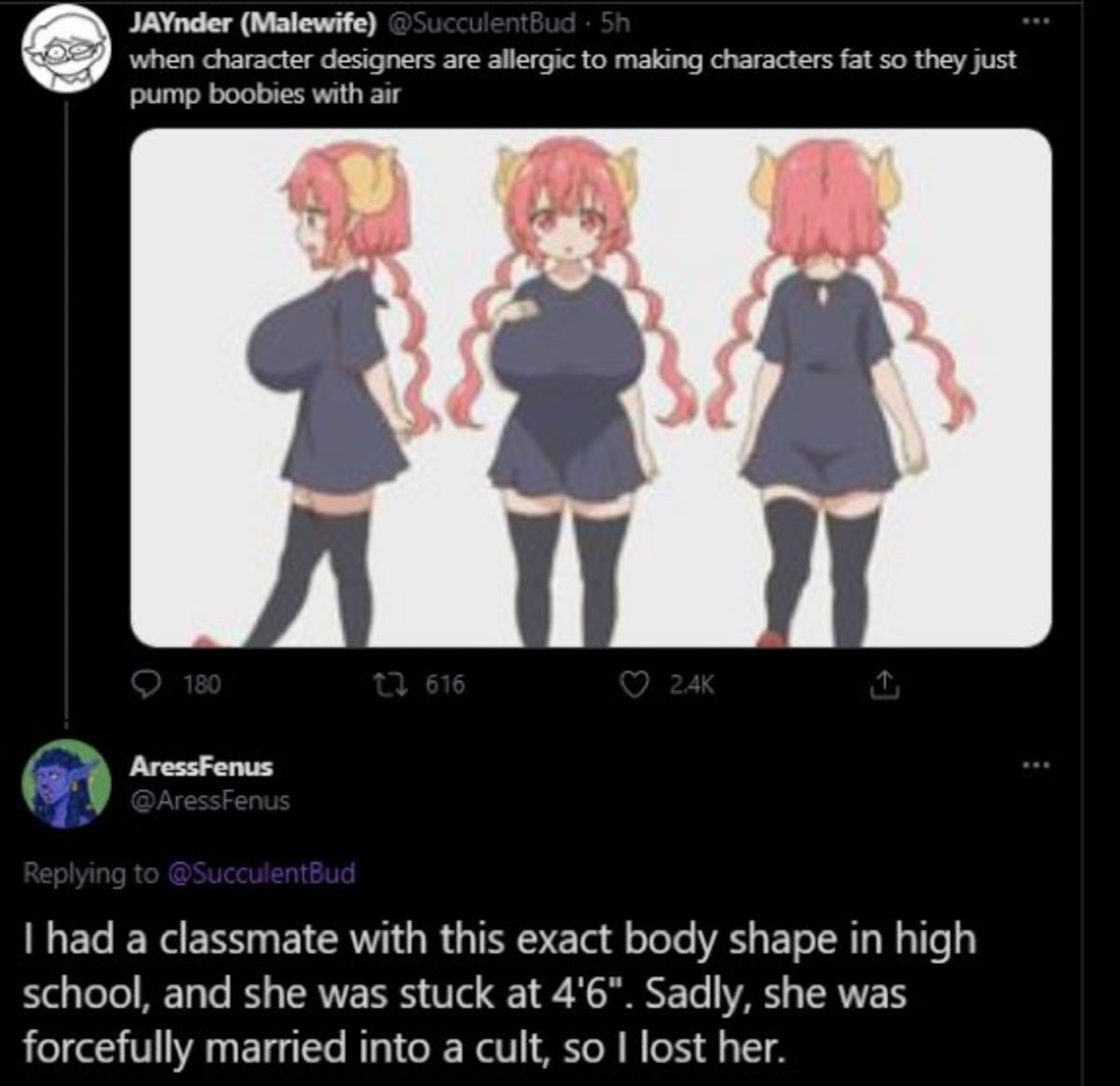This screenshot has height=1086, width=1120.
Task: Open the reply icon showing 180
Action: pos(147,684)
